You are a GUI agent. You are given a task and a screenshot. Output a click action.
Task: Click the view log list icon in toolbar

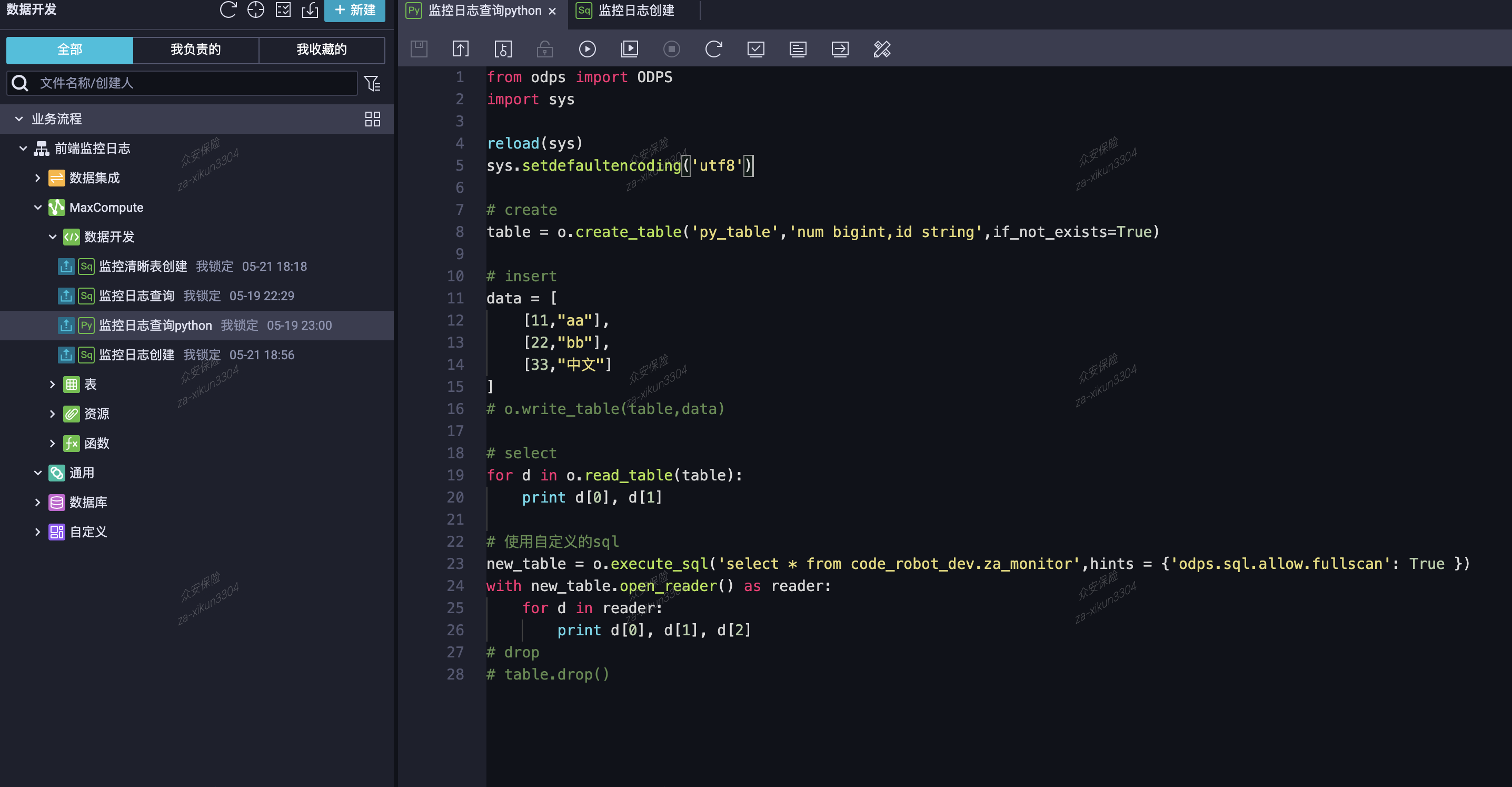point(798,49)
